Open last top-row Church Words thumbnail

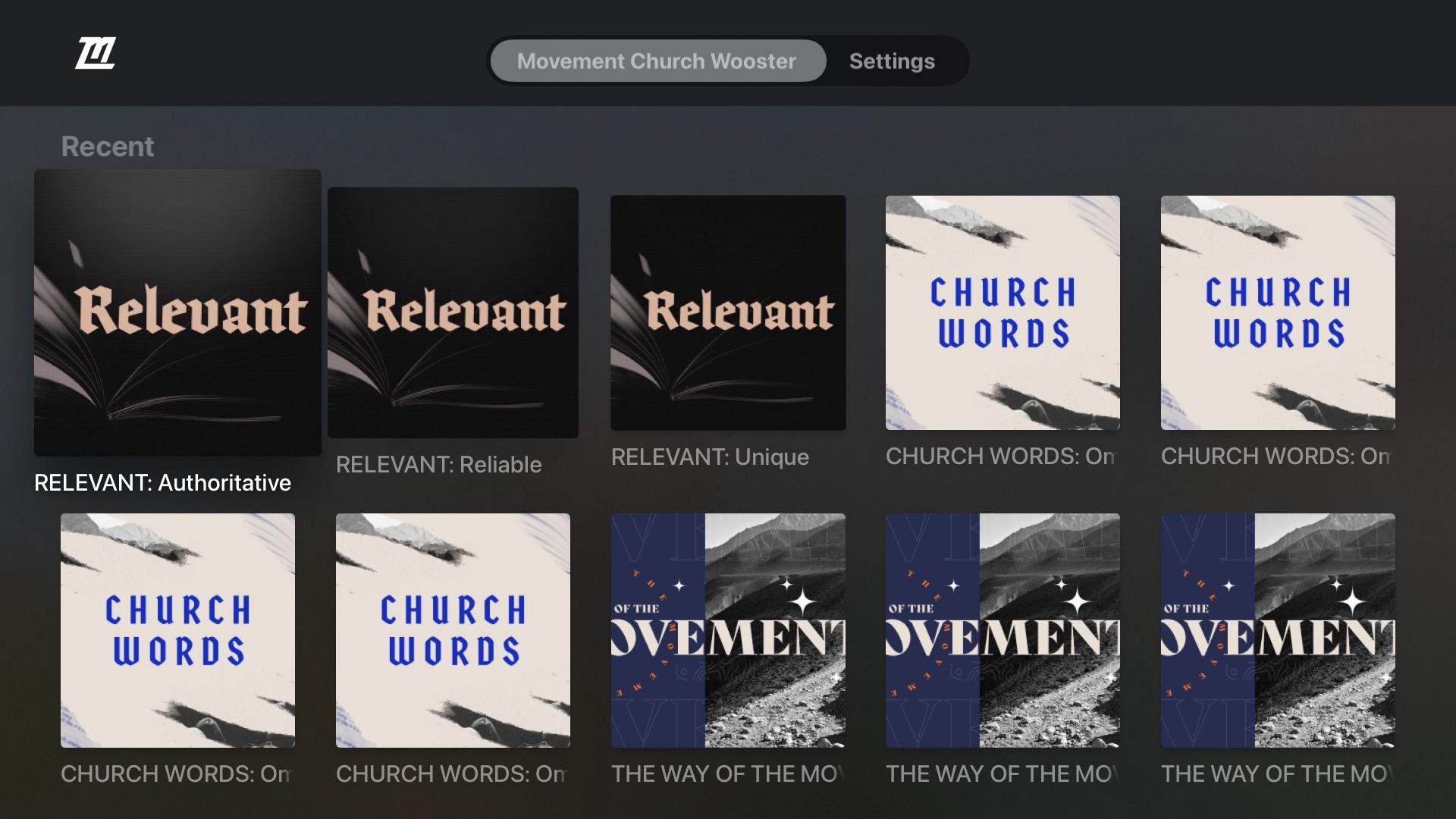click(x=1278, y=312)
